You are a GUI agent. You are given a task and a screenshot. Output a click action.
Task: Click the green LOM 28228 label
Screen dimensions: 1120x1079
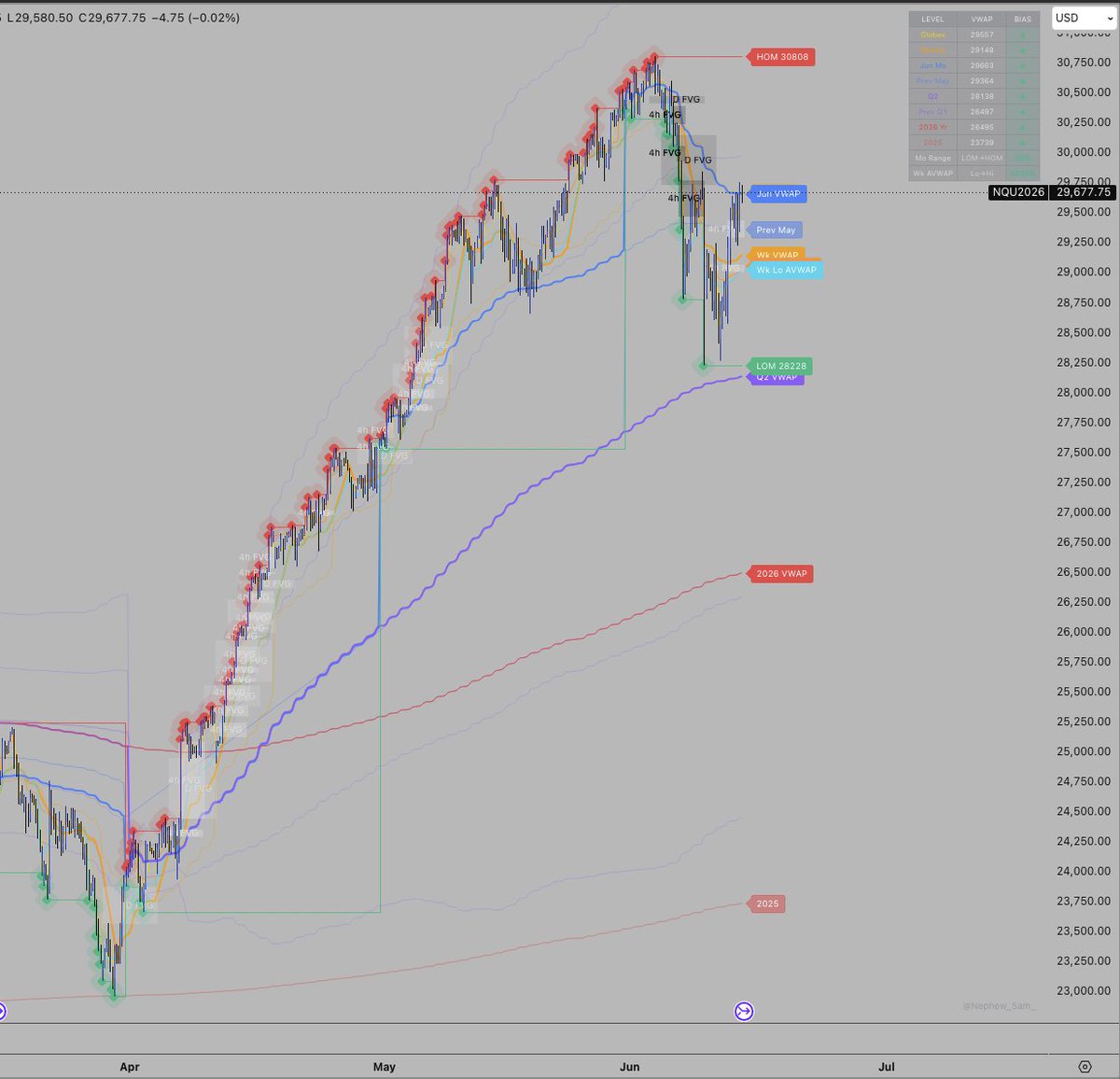780,366
